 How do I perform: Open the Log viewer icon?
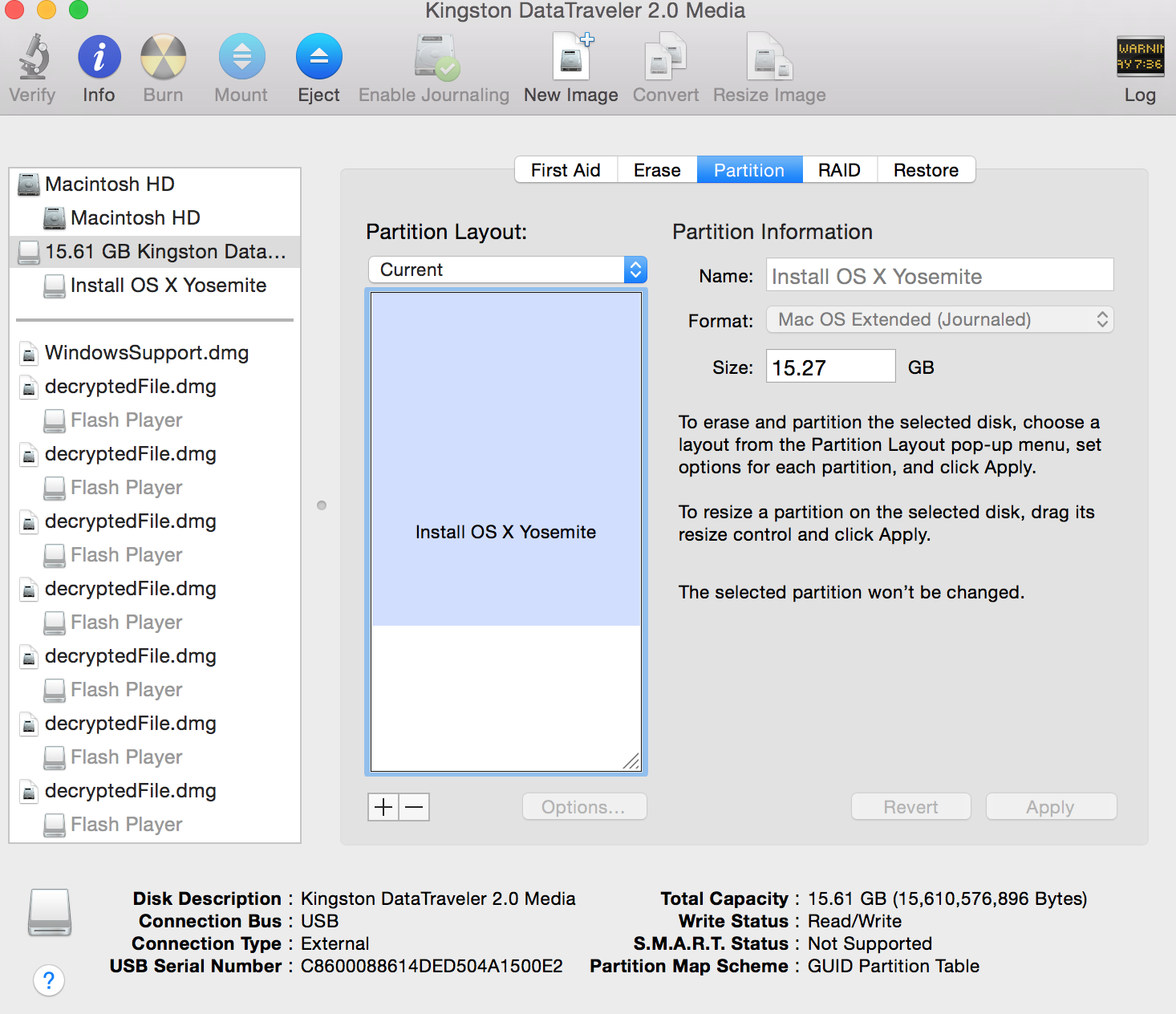1141,57
